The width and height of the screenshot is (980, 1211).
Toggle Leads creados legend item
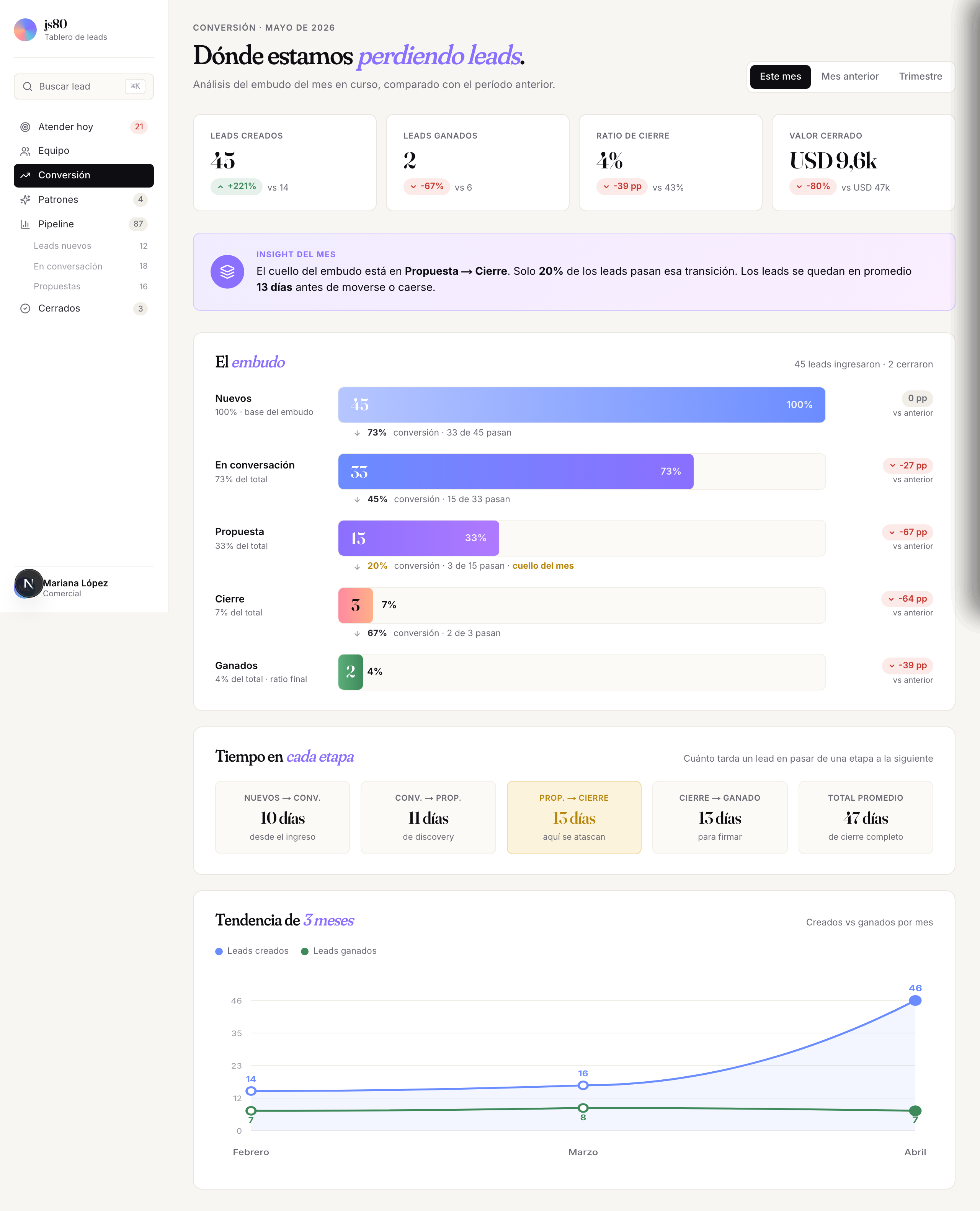click(x=252, y=951)
